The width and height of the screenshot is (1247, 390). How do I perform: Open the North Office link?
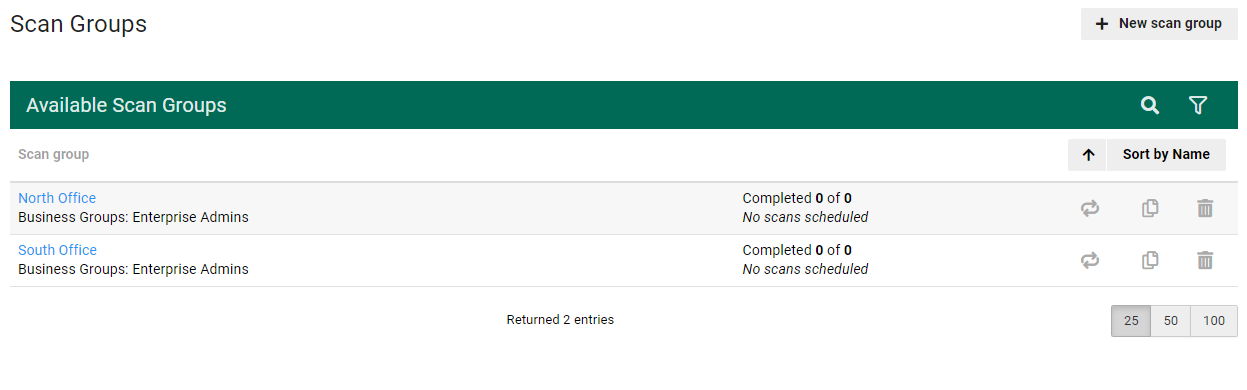(57, 198)
